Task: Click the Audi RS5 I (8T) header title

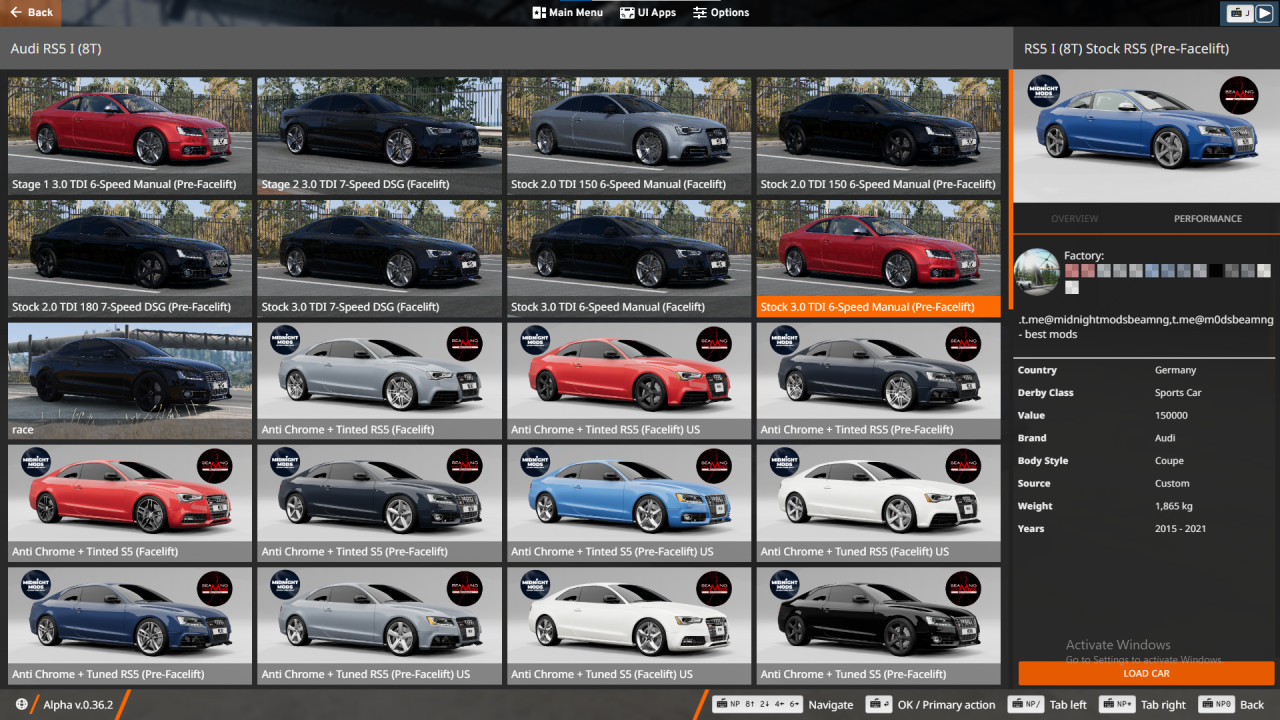Action: coord(56,48)
